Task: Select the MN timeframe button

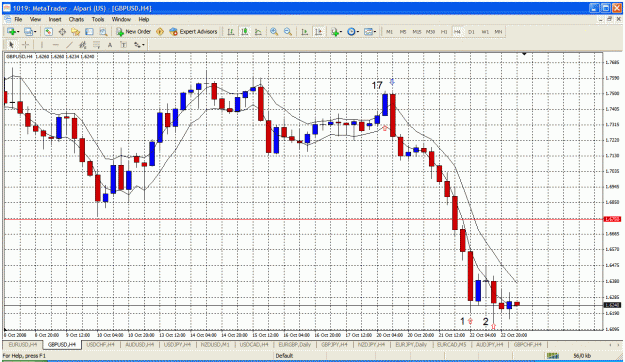Action: point(498,31)
